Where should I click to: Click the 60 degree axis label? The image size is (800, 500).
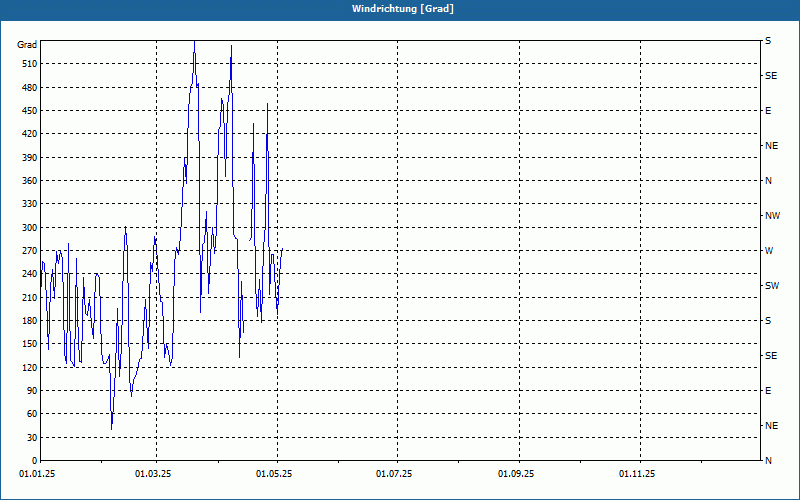32,413
